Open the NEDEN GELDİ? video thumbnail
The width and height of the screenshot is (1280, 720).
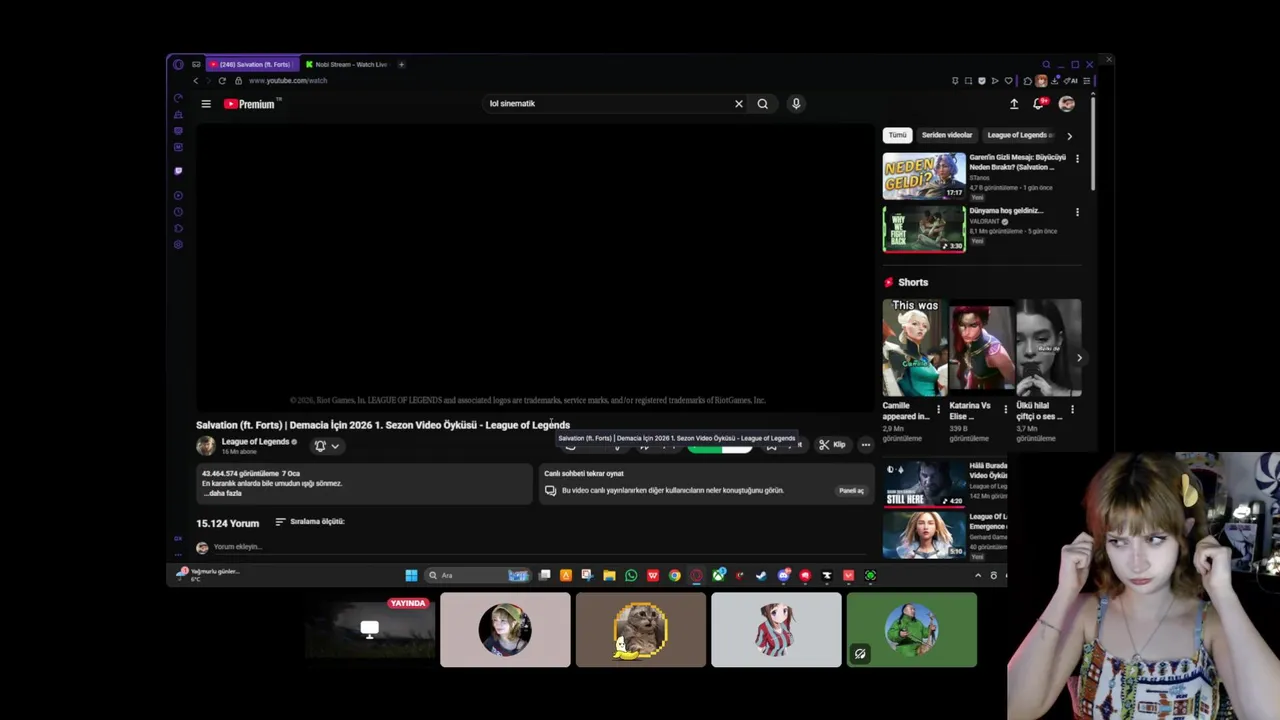pyautogui.click(x=924, y=176)
